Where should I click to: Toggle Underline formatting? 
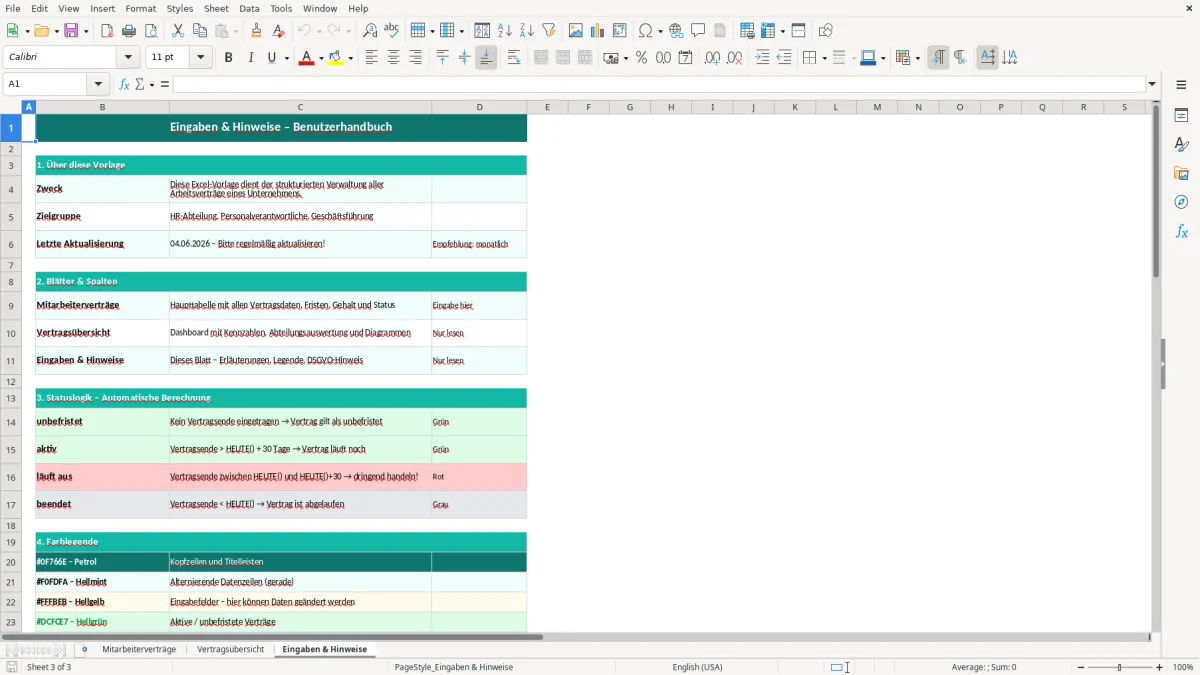pyautogui.click(x=271, y=58)
